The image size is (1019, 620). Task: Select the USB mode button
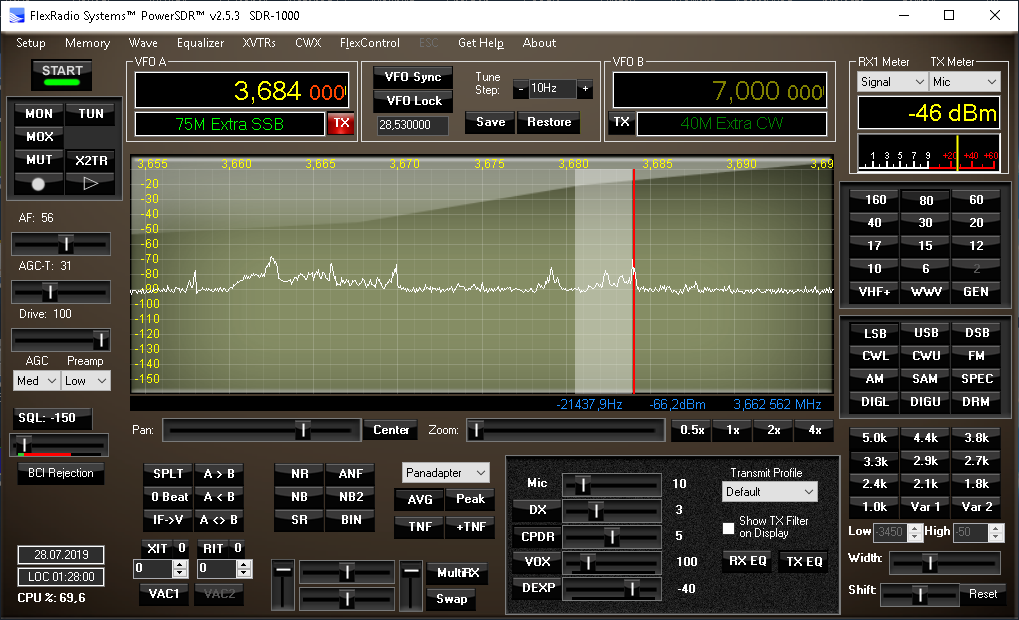click(x=925, y=333)
